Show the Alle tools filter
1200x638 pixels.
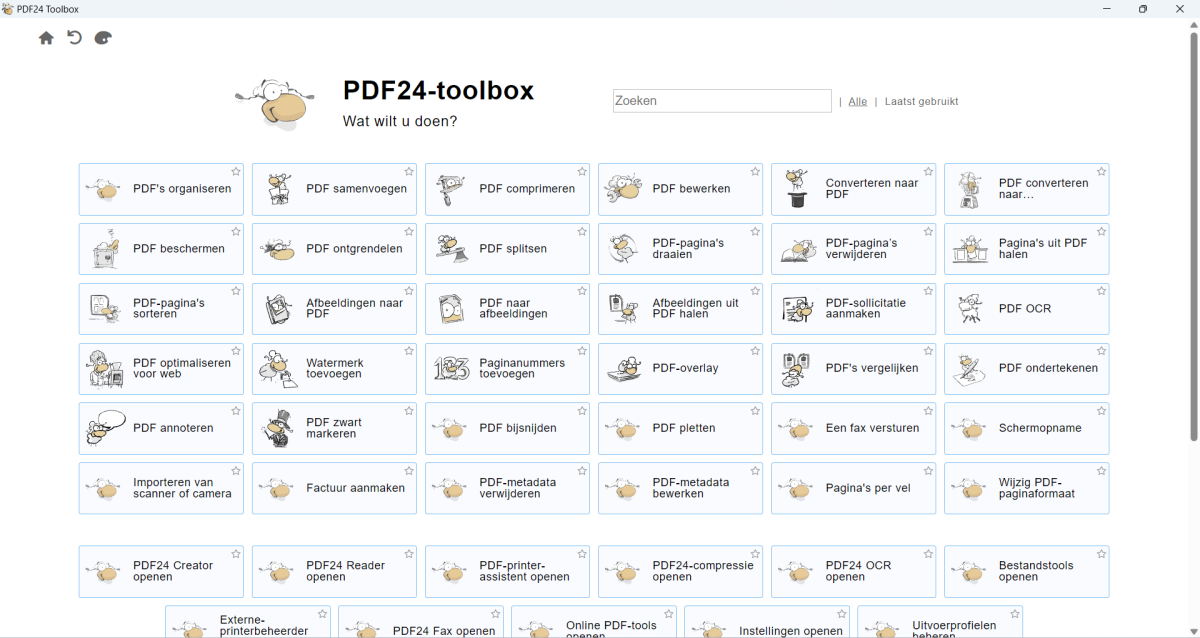coord(858,101)
